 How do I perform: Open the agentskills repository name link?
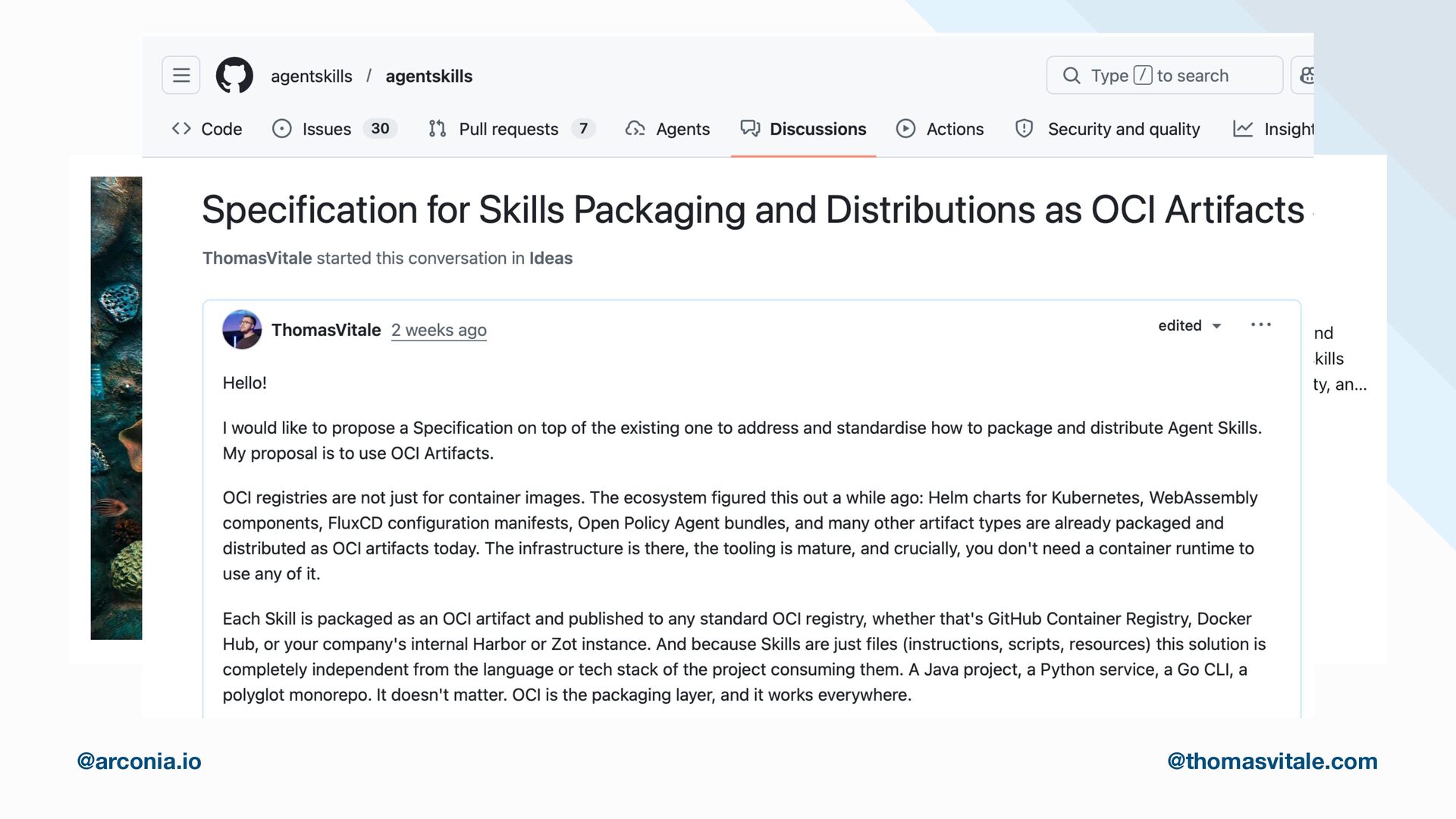coord(428,76)
